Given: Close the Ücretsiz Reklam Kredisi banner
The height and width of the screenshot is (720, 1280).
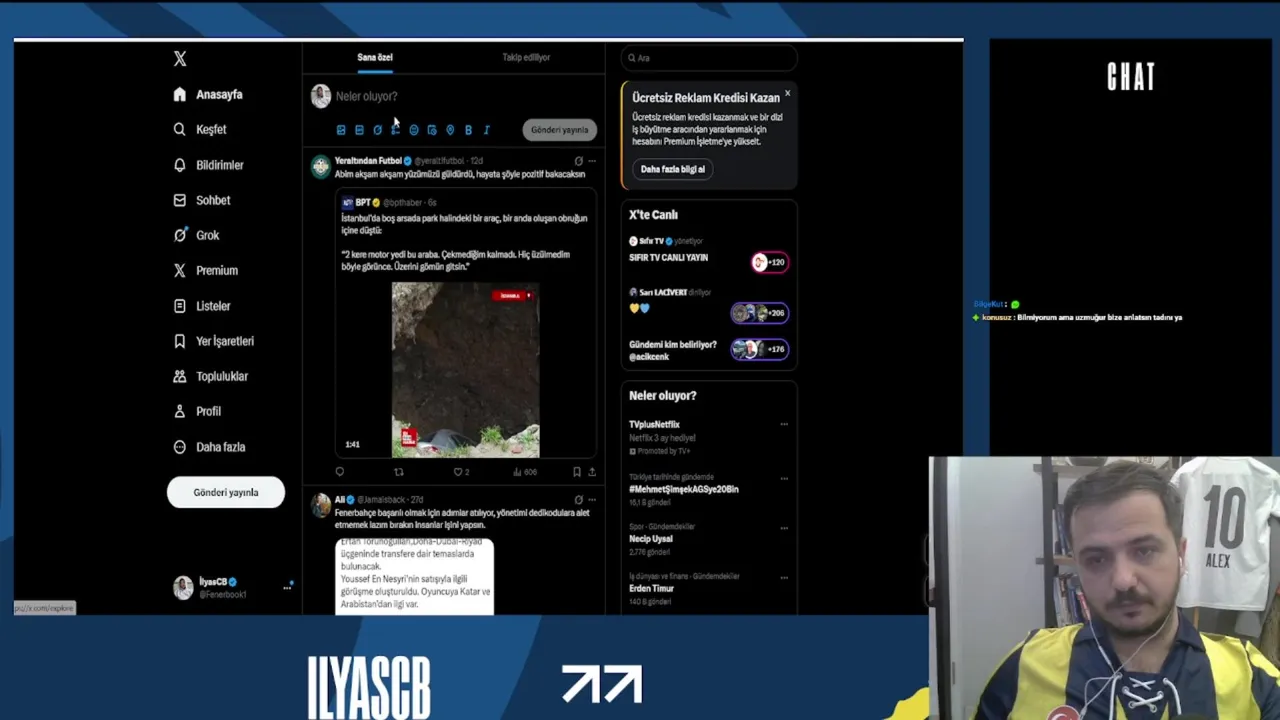Looking at the screenshot, I should 787,93.
